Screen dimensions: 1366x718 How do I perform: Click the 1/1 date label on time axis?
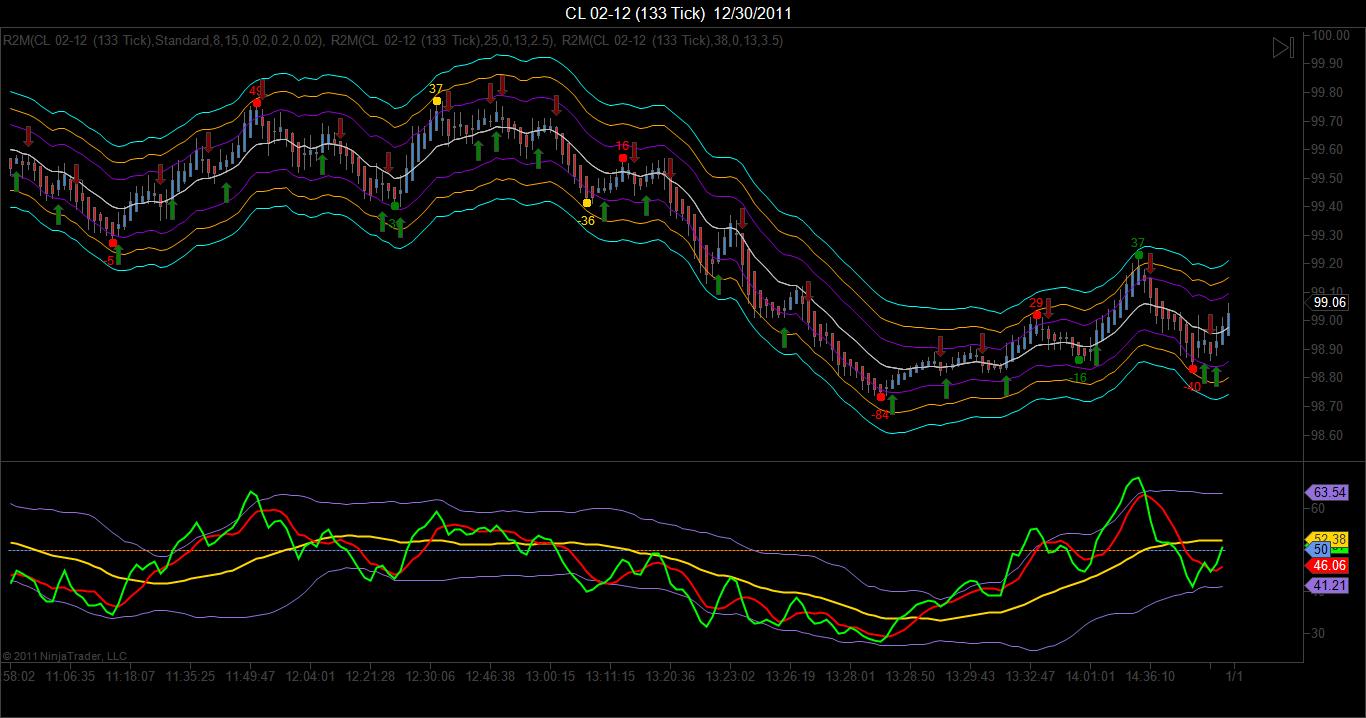1234,676
